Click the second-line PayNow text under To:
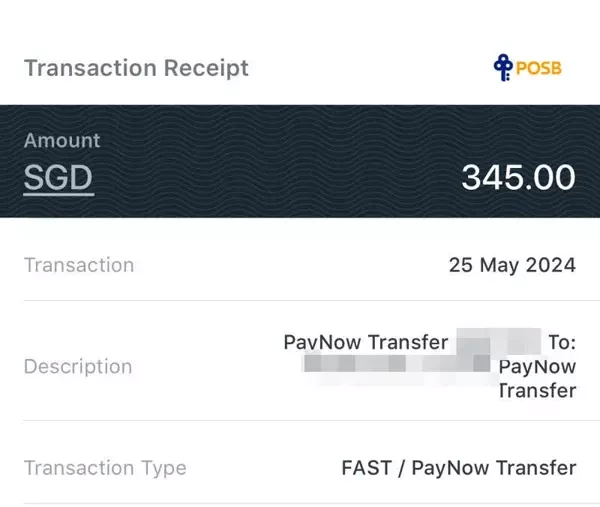The height and width of the screenshot is (507, 600). point(538,367)
